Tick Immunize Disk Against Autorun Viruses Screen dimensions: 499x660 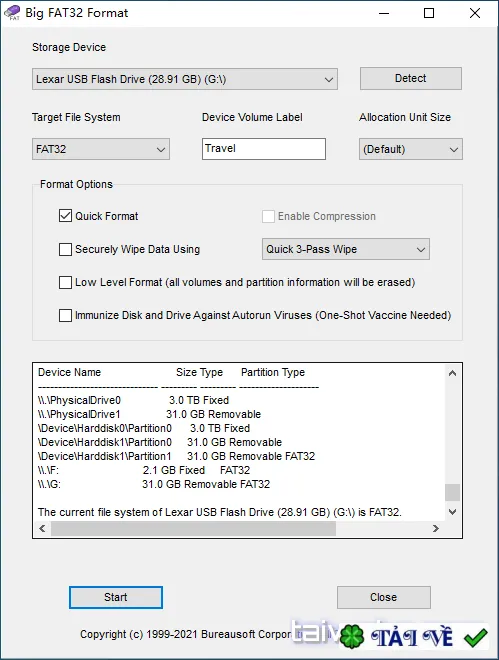pos(65,315)
